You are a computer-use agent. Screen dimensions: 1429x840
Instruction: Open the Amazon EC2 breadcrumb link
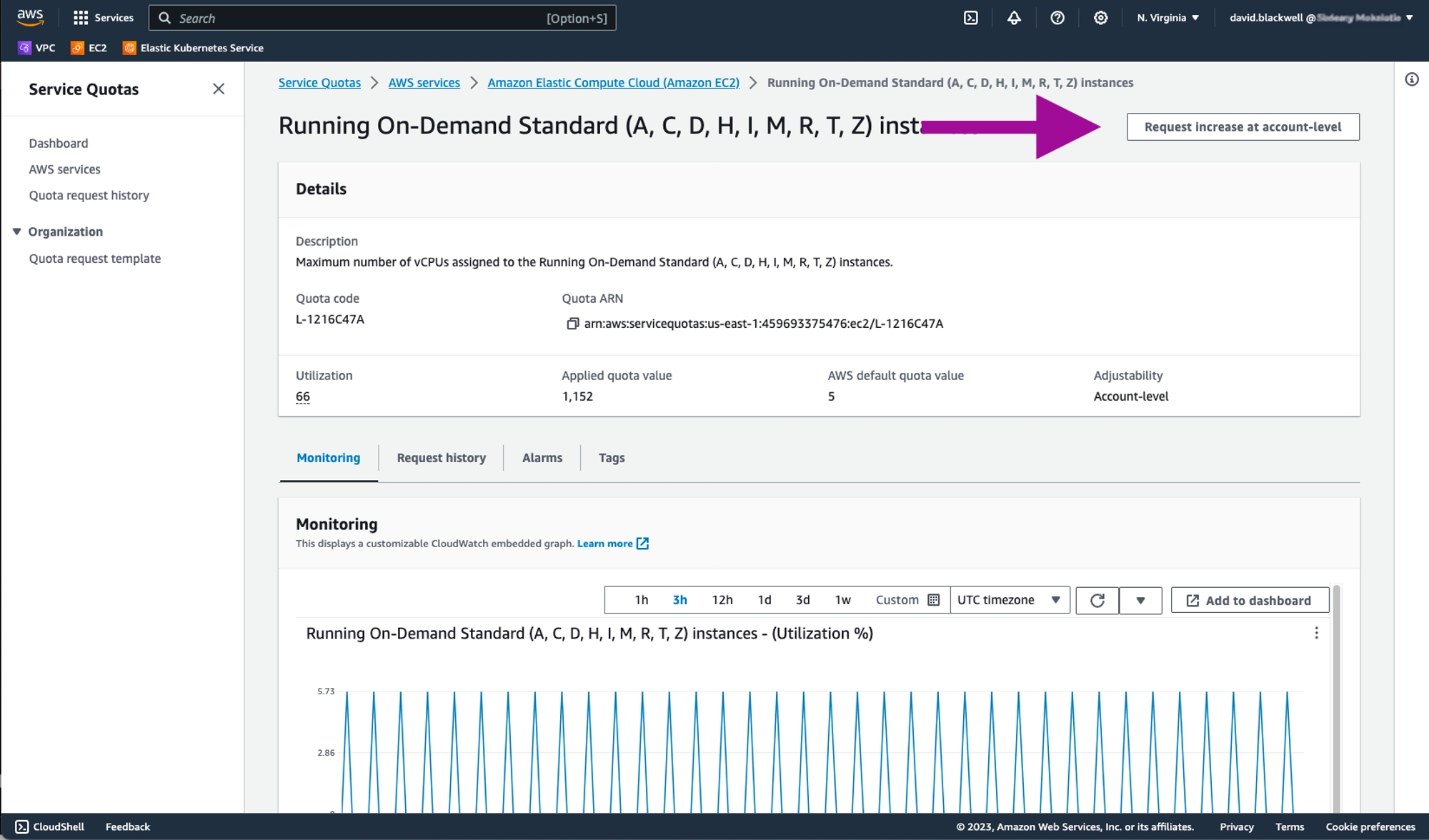(x=613, y=83)
